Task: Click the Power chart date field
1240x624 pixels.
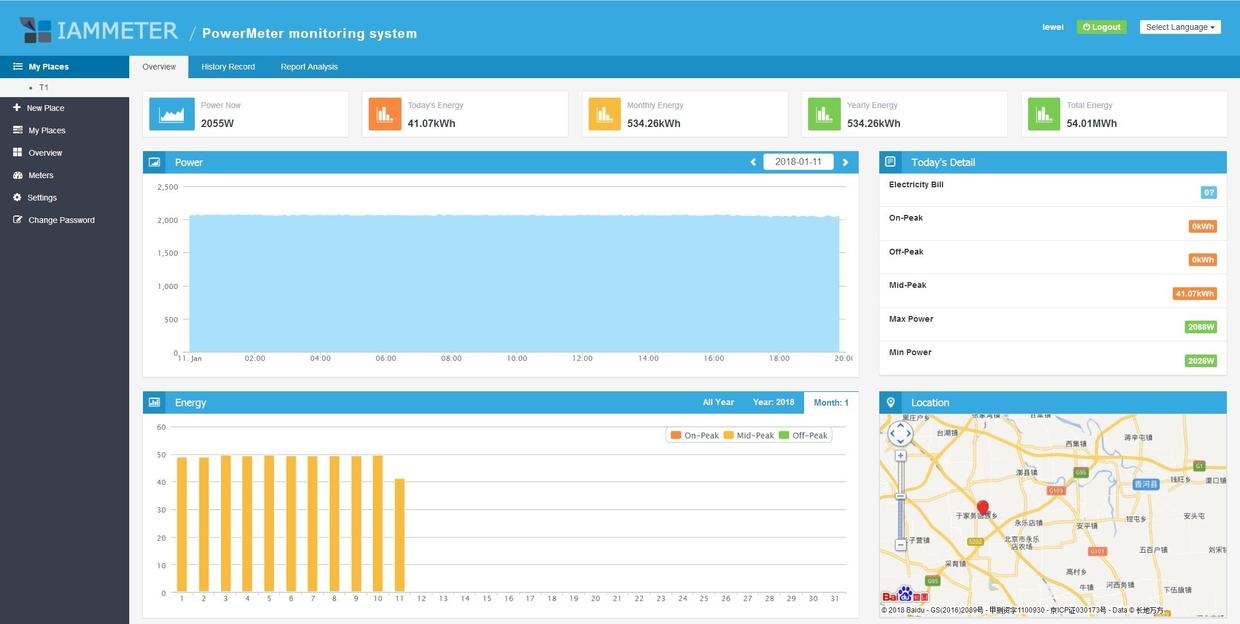Action: [x=798, y=162]
